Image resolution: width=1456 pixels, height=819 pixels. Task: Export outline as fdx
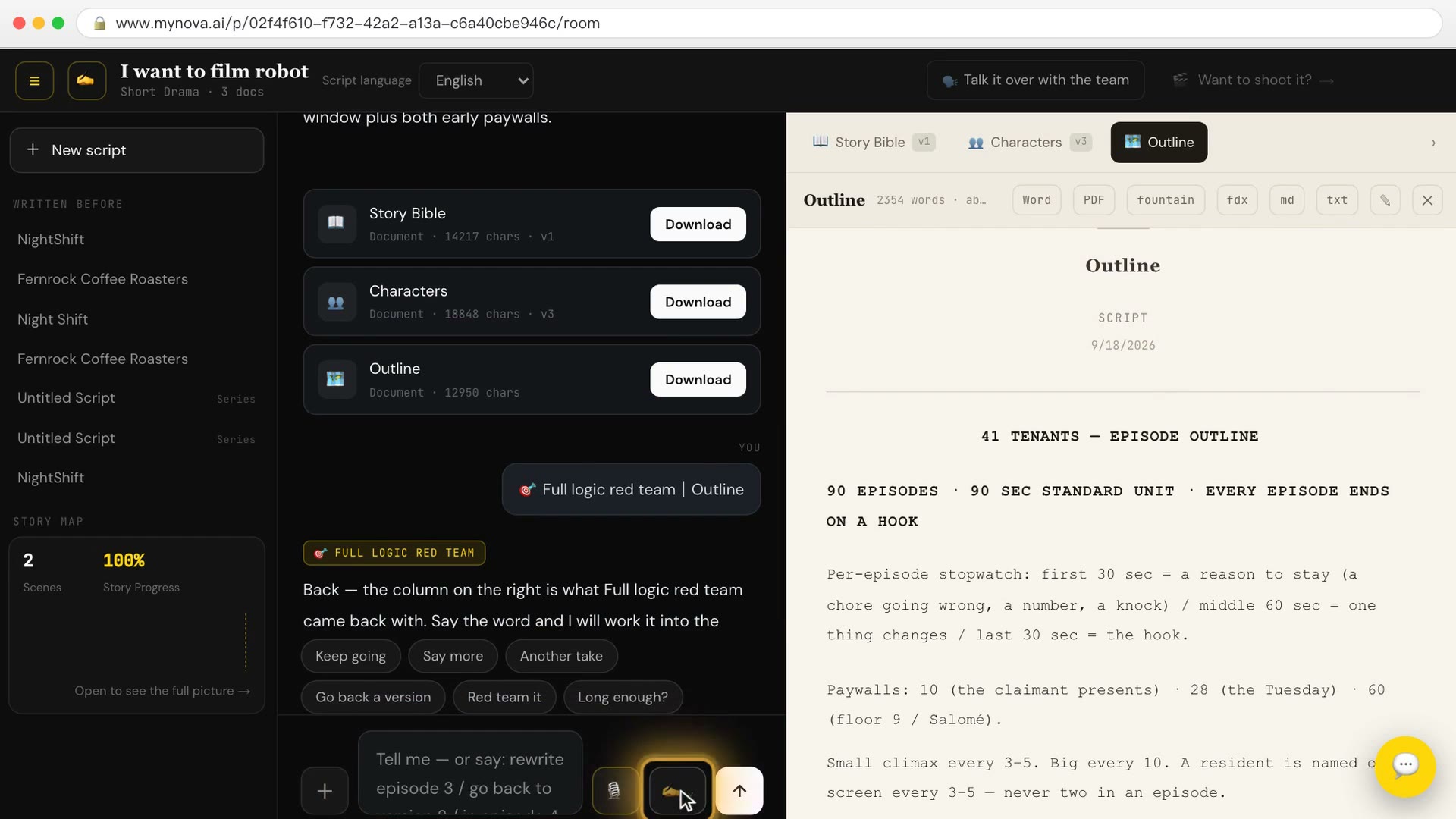tap(1237, 200)
